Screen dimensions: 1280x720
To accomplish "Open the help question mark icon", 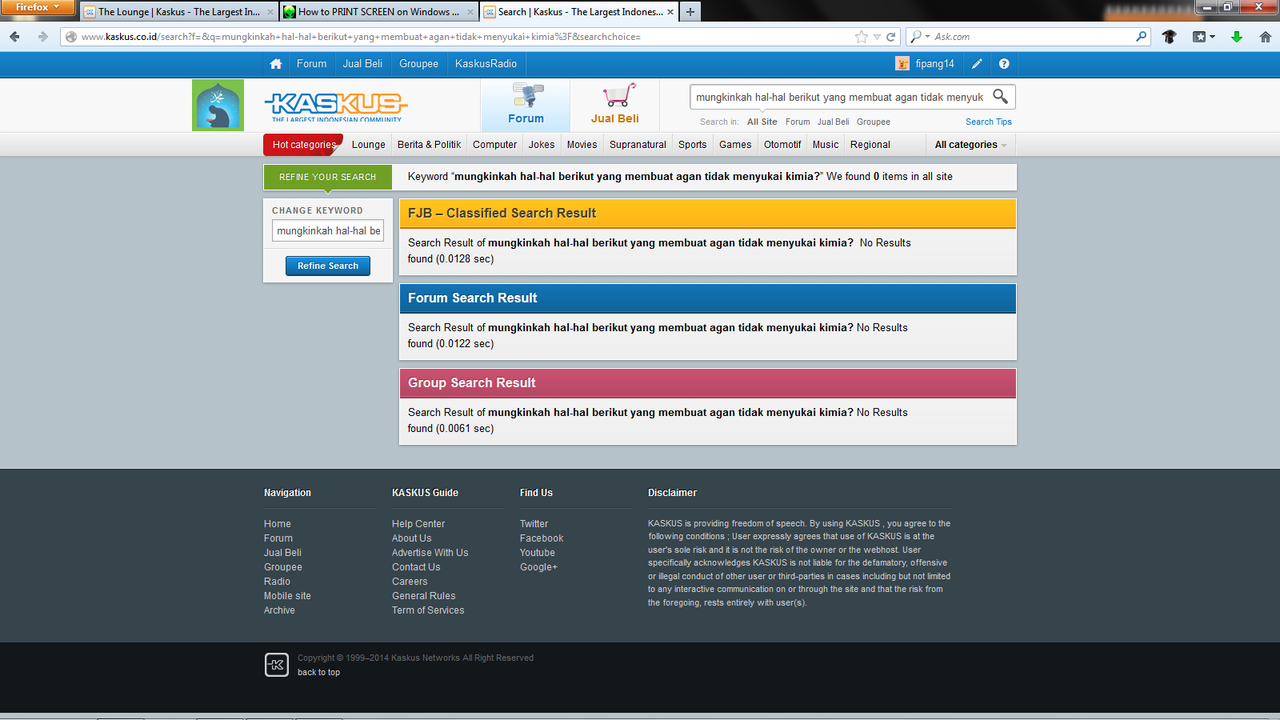I will click(x=1004, y=64).
